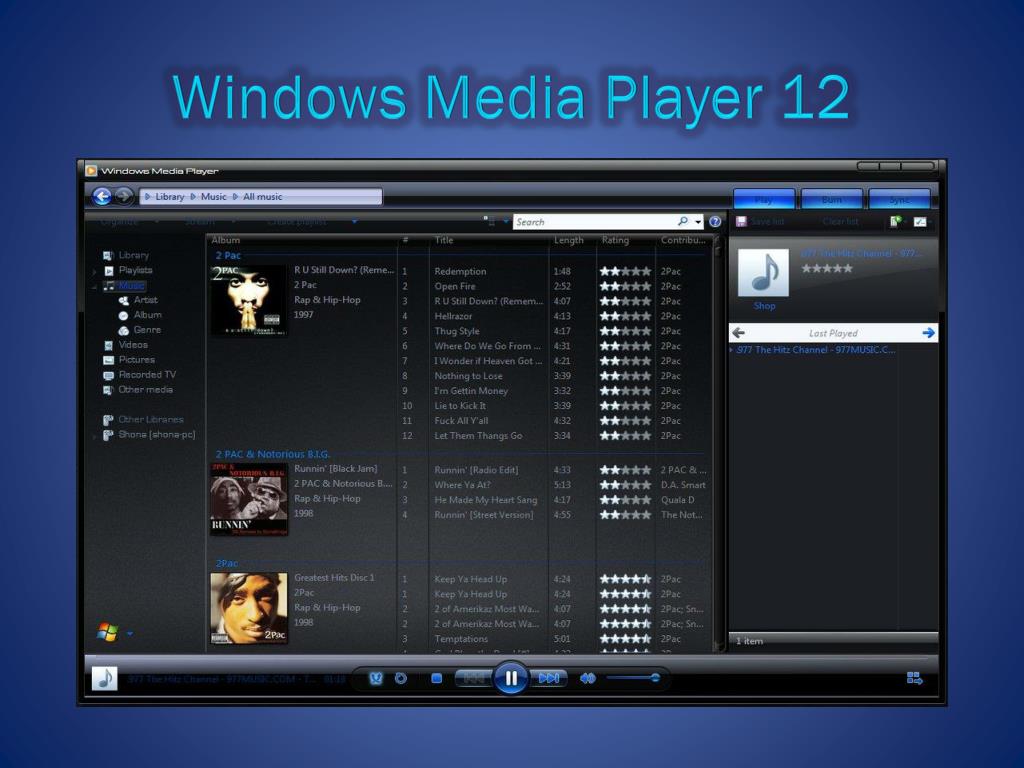Open the Organize dropdown menu
This screenshot has width=1024, height=768.
click(x=129, y=222)
